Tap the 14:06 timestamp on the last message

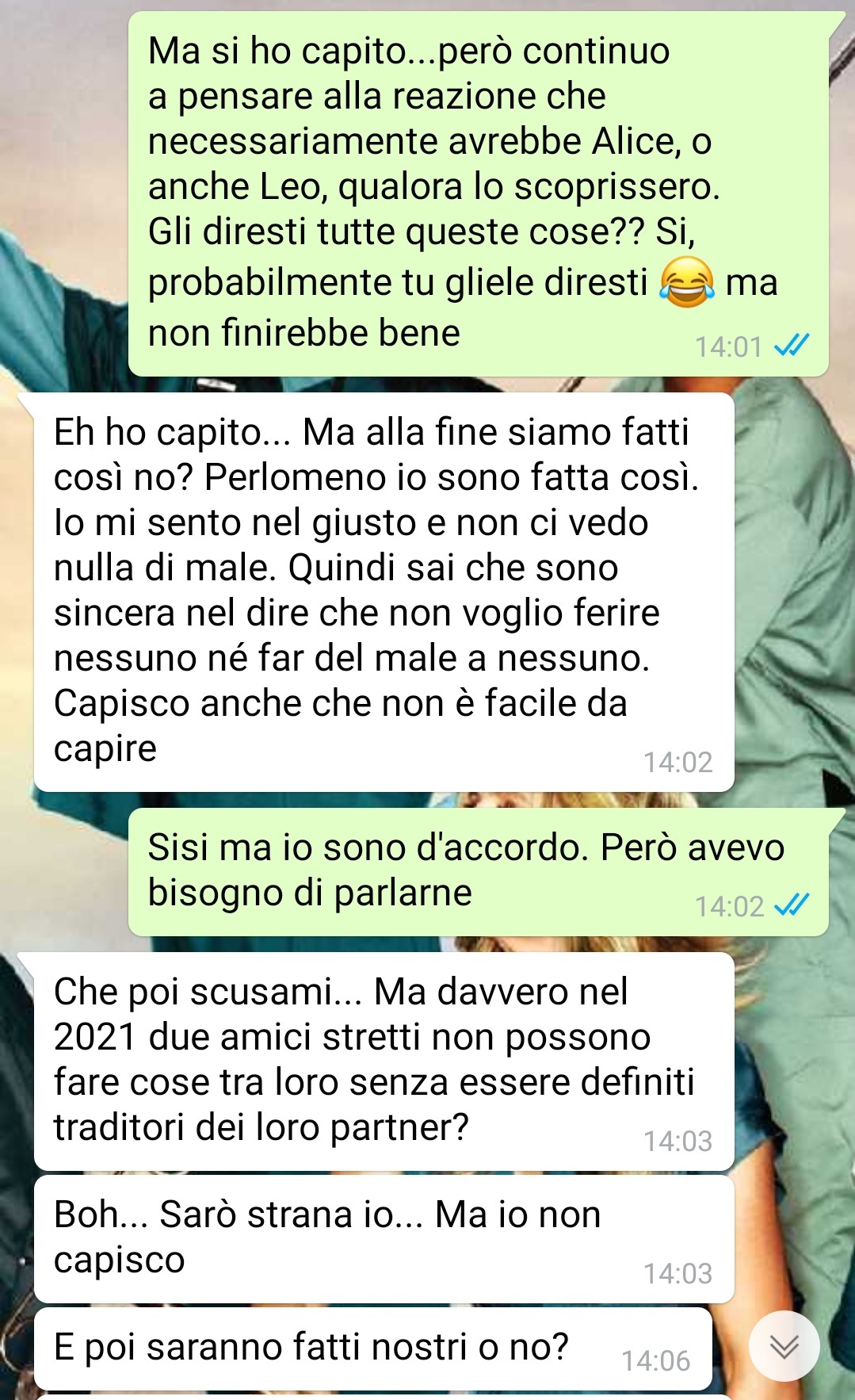coord(655,1360)
